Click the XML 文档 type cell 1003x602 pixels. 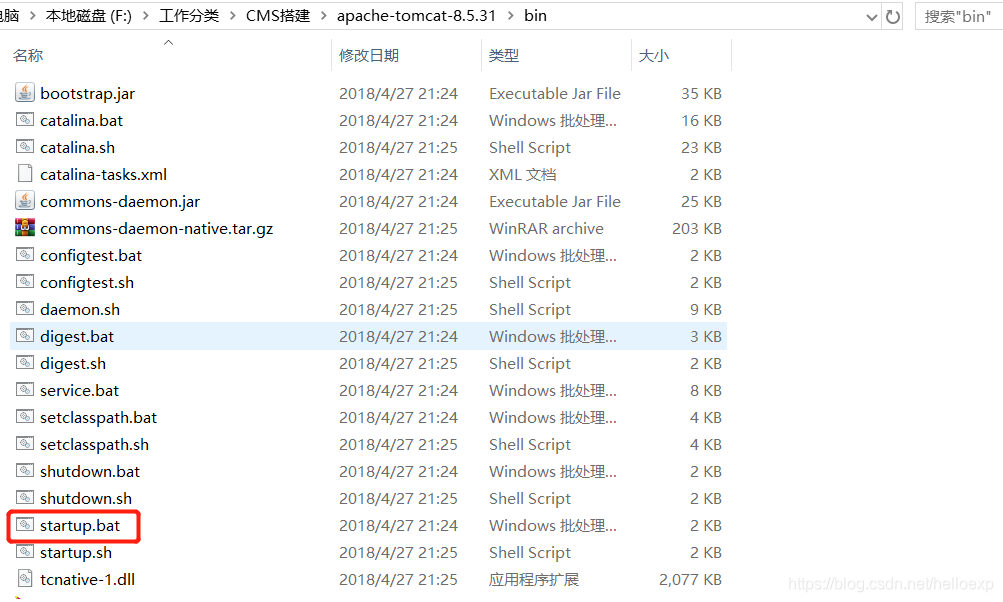tap(523, 174)
